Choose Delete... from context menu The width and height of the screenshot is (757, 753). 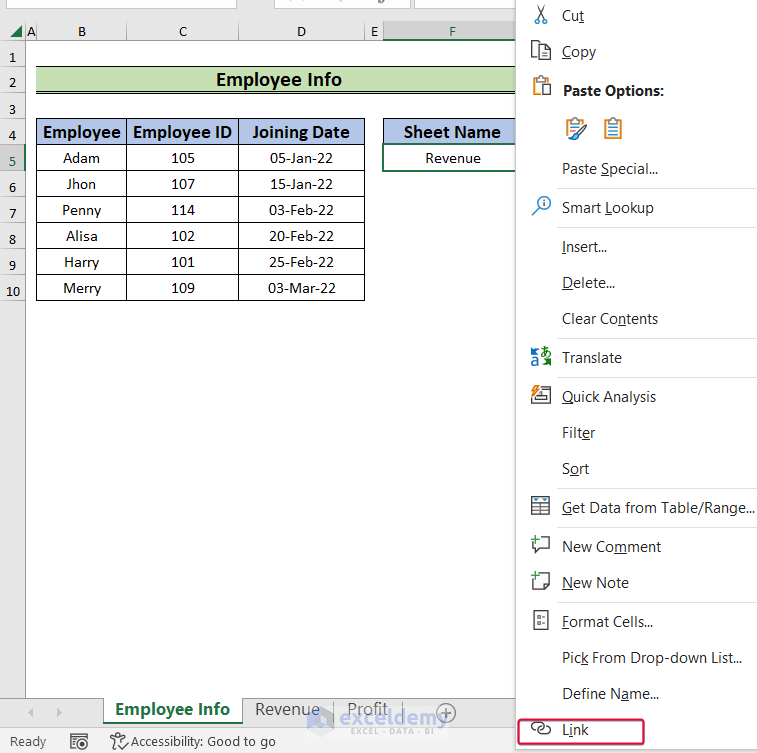pyautogui.click(x=588, y=283)
